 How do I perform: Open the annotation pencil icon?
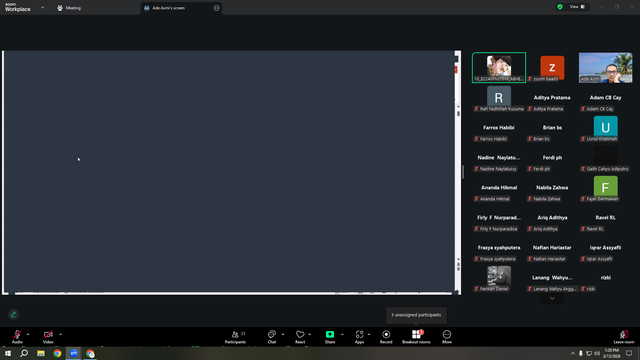coord(13,314)
